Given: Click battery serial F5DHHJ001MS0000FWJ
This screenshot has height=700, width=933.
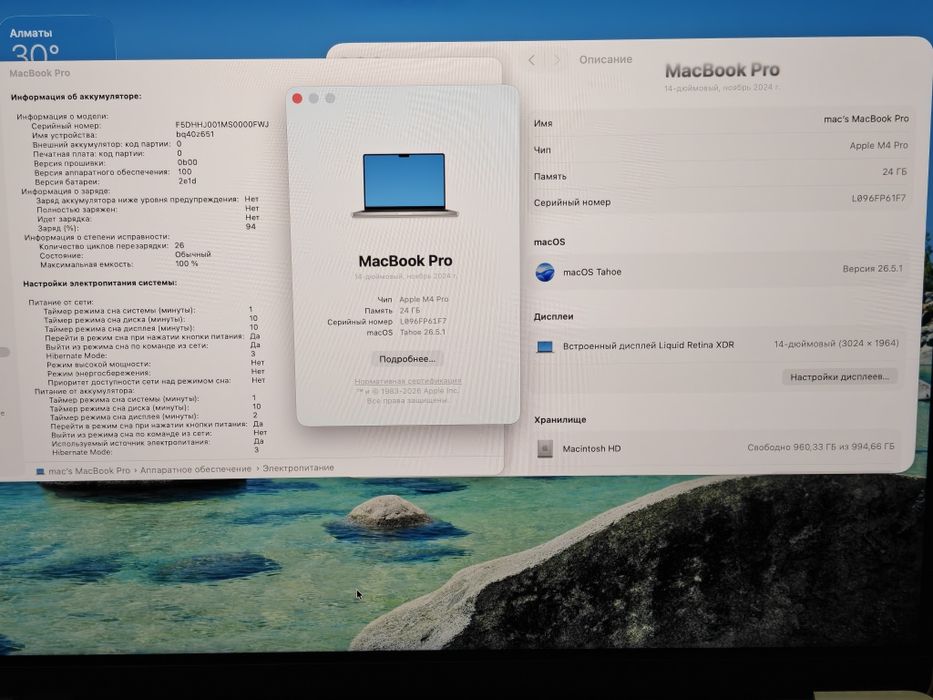Looking at the screenshot, I should pyautogui.click(x=222, y=124).
